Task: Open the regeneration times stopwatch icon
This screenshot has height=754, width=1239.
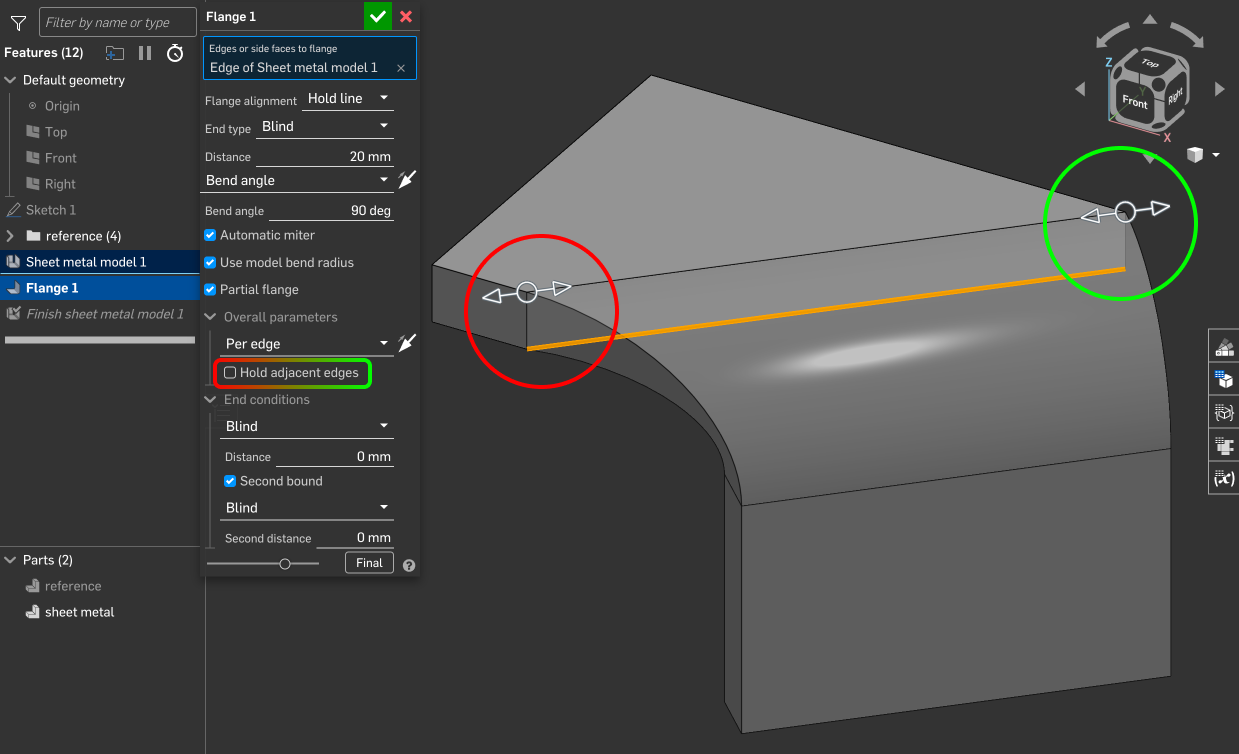Action: click(x=175, y=53)
